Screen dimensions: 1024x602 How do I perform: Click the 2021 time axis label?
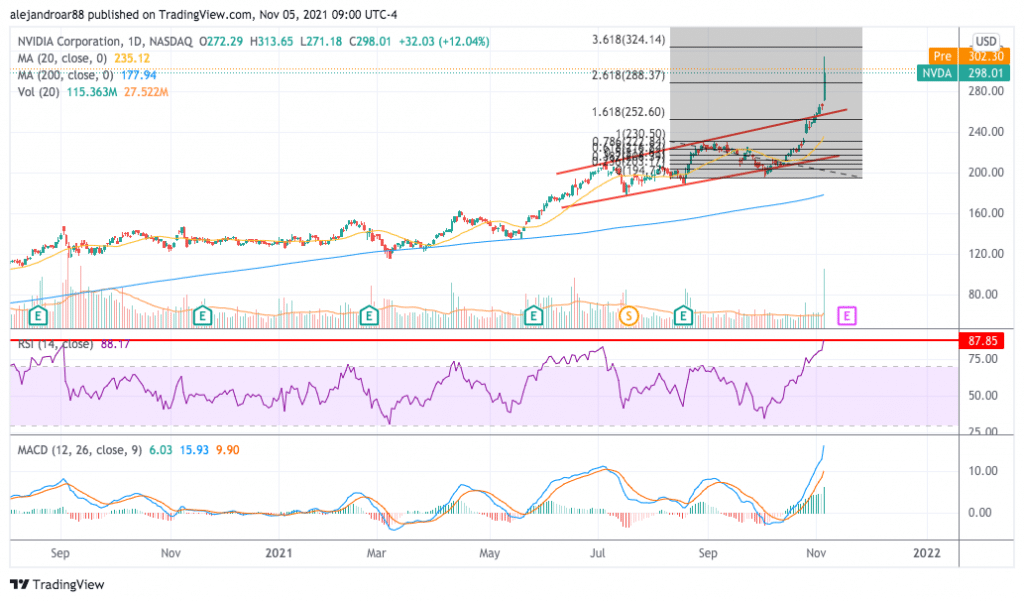pyautogui.click(x=278, y=553)
